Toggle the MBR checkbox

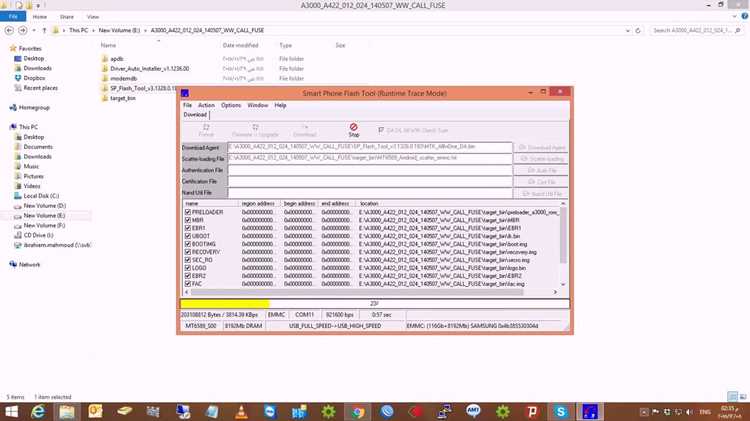(x=188, y=220)
